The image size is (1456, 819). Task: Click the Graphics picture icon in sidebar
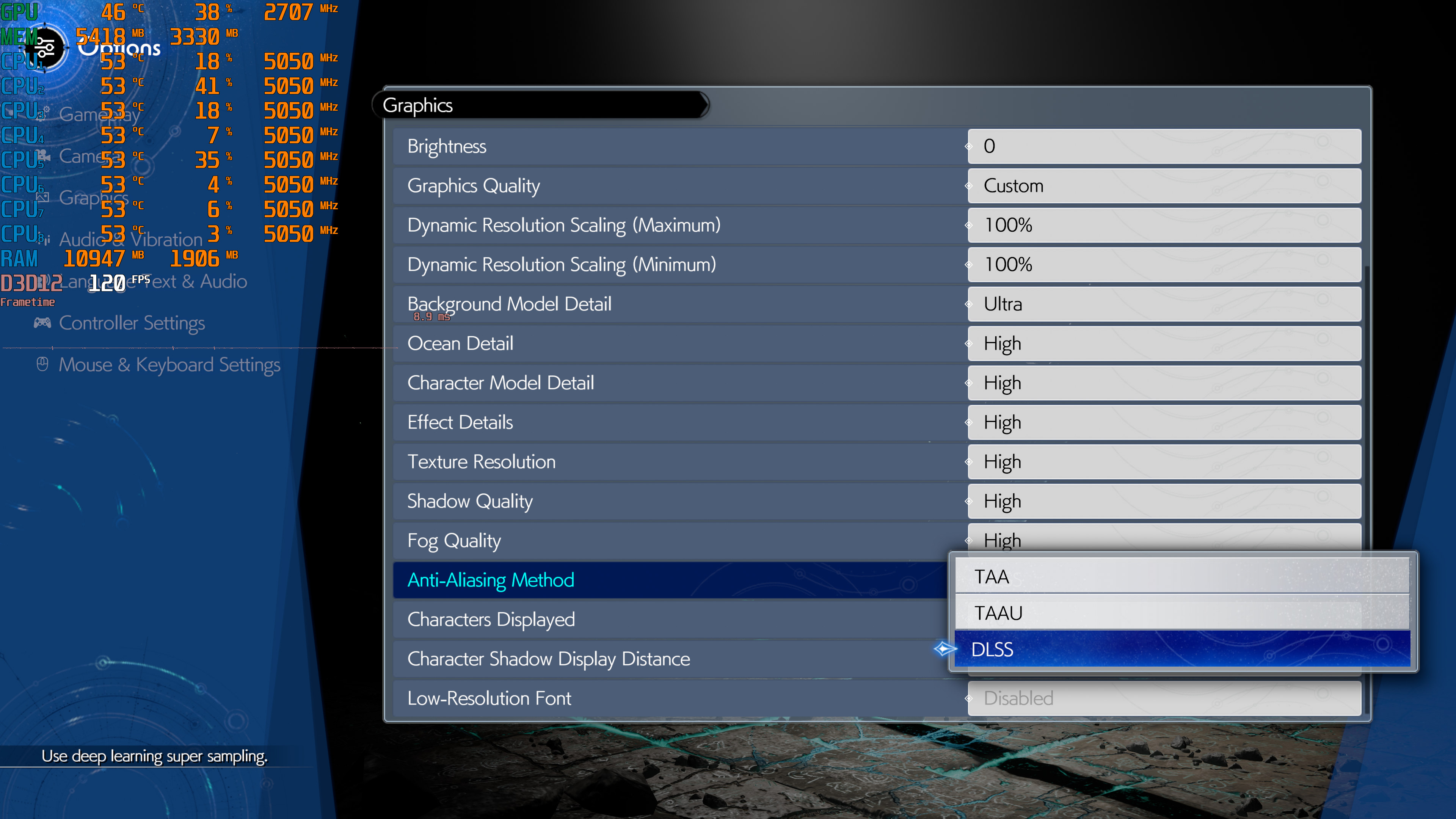(x=43, y=197)
